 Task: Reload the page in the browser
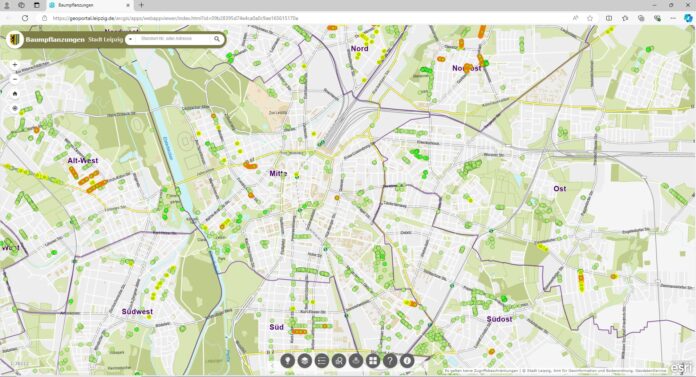[x=25, y=18]
